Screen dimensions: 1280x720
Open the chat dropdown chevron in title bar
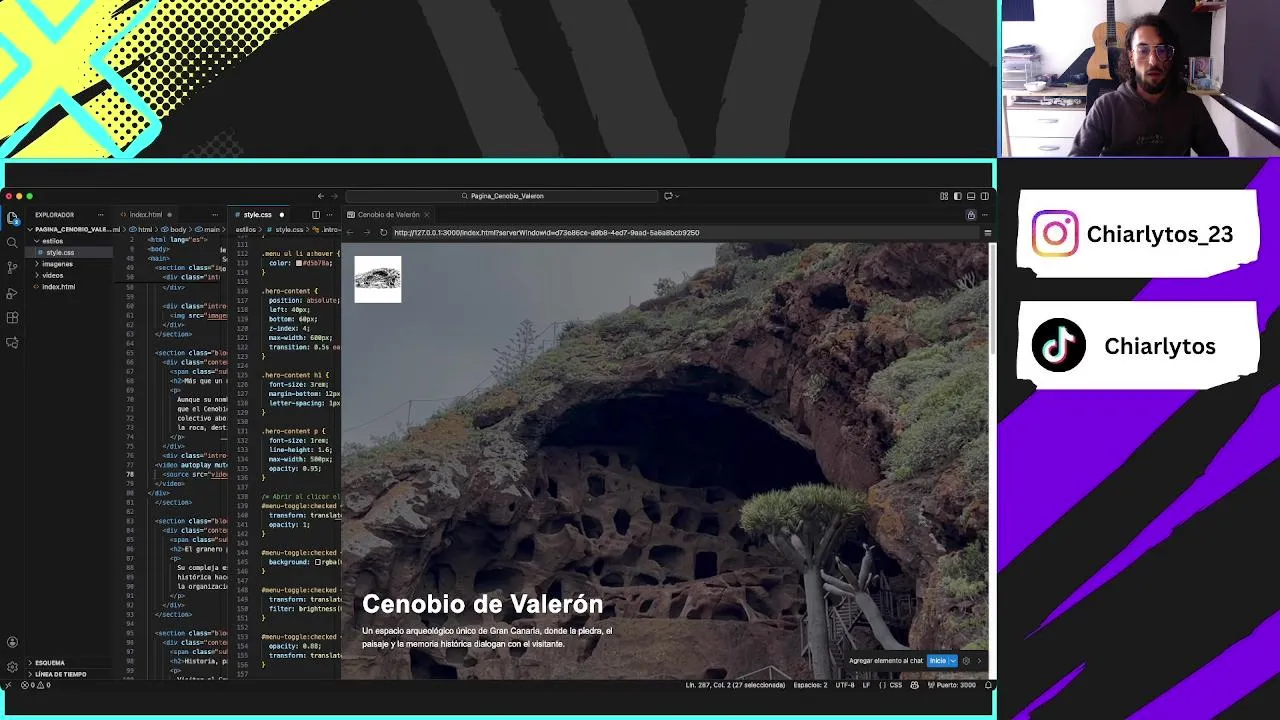(x=678, y=196)
